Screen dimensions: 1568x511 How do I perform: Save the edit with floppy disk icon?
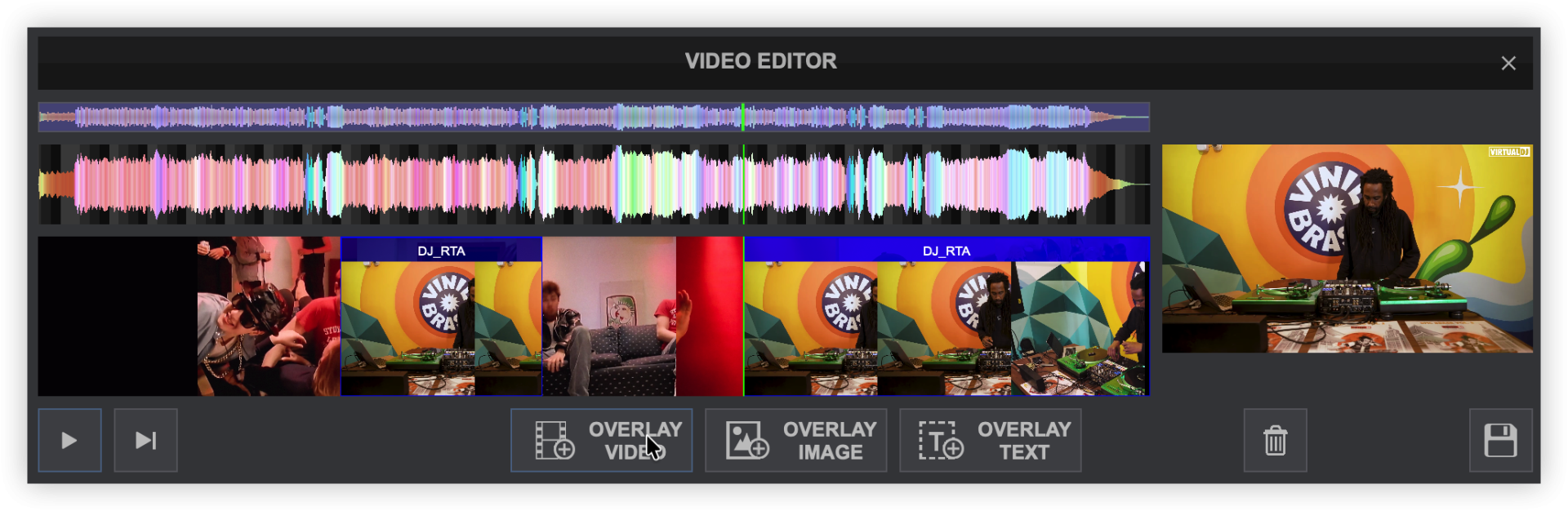tap(1500, 441)
